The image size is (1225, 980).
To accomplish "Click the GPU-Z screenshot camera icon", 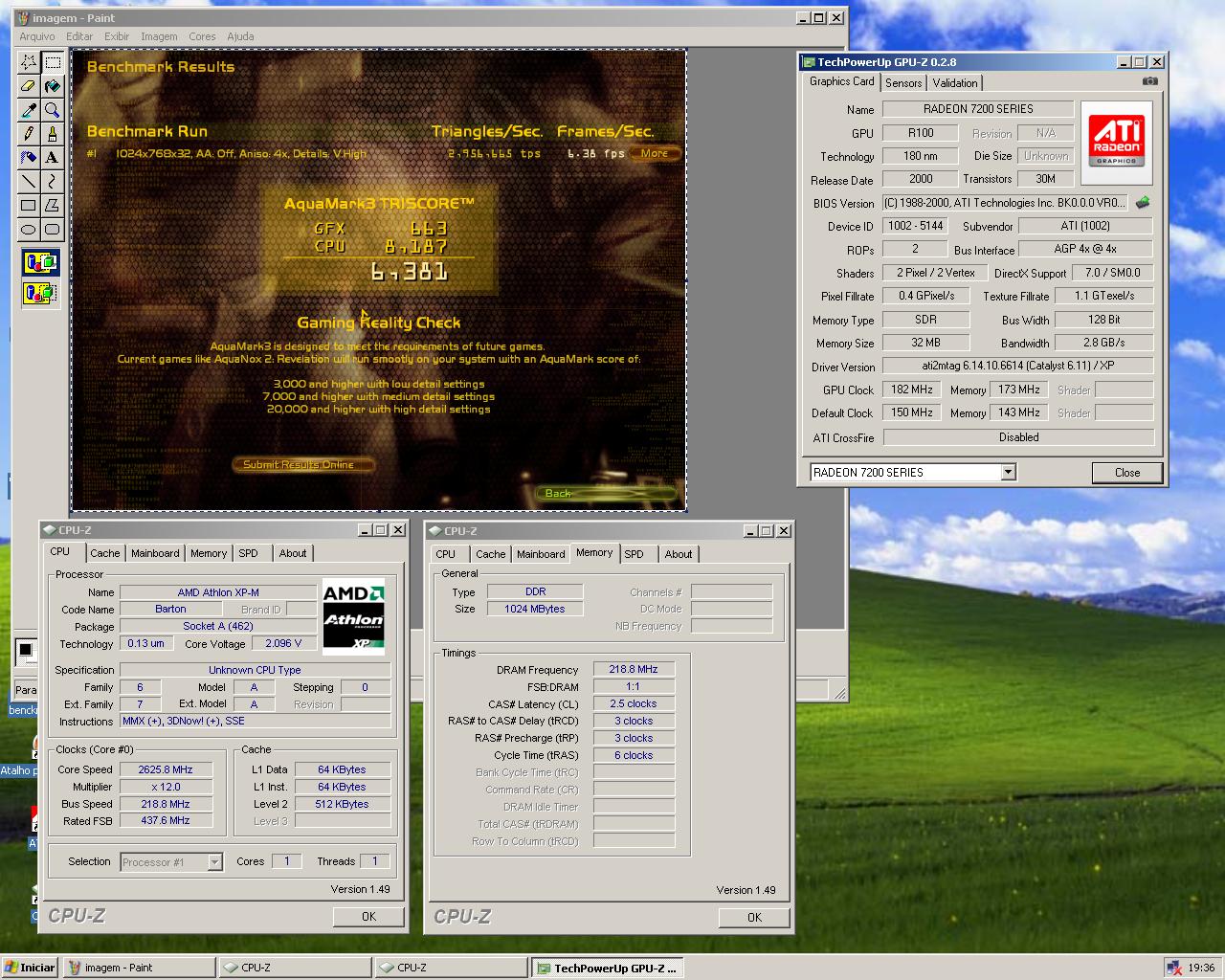I will tap(1150, 81).
